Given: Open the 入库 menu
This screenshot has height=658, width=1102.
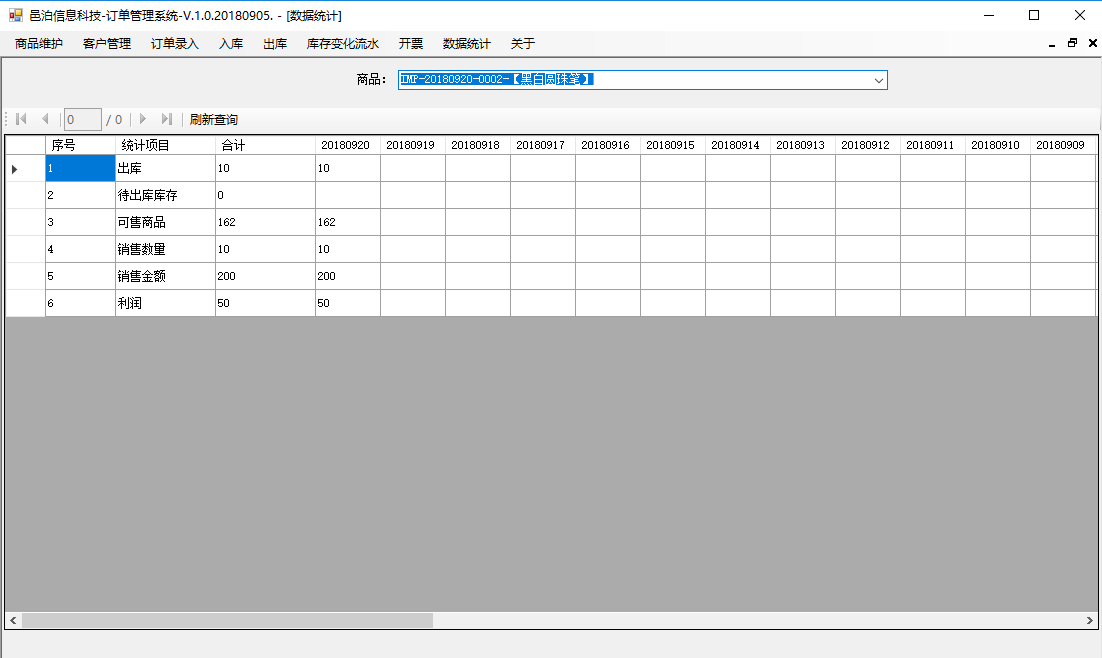Looking at the screenshot, I should click(x=231, y=44).
